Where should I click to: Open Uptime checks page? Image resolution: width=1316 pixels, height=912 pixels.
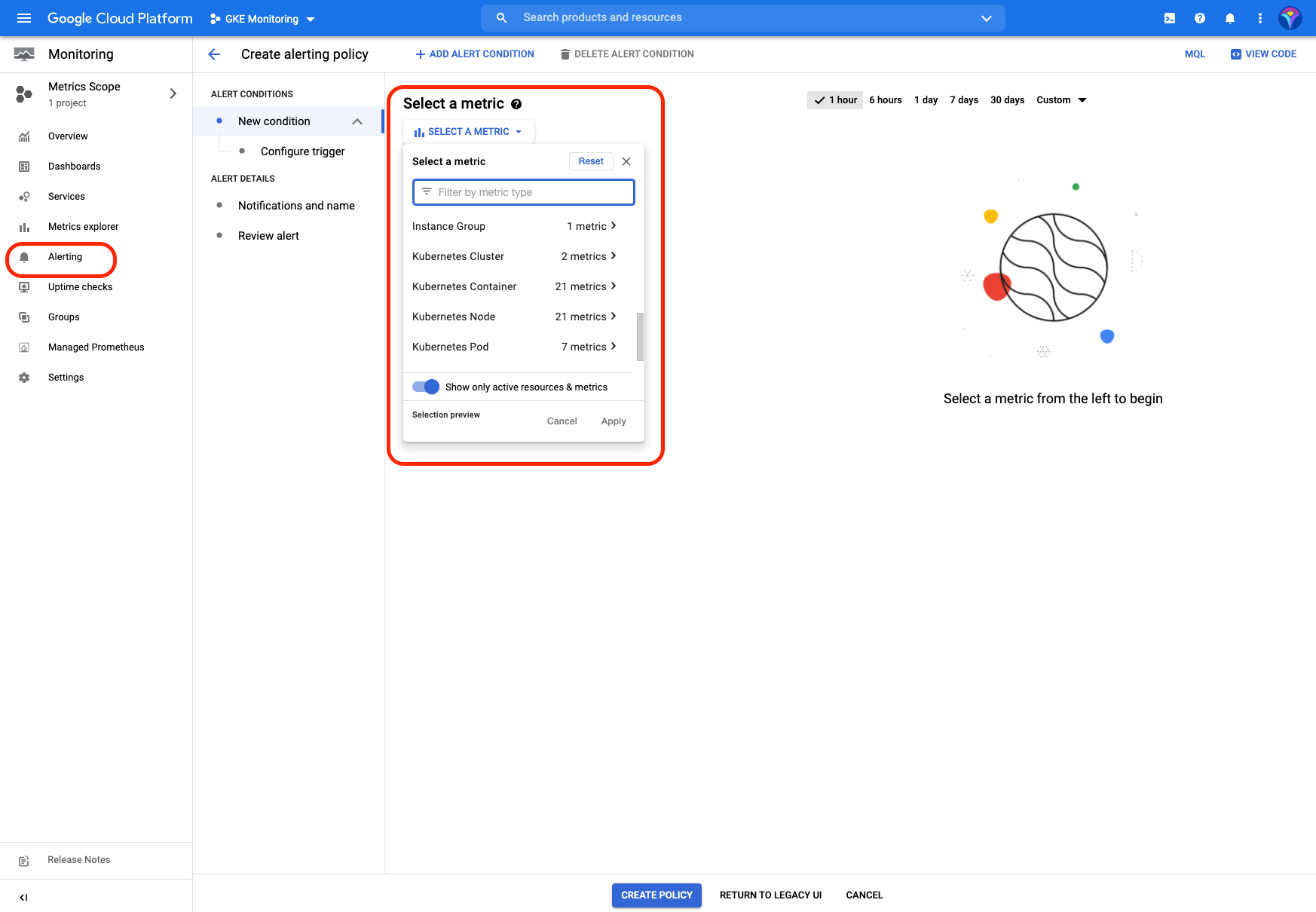(x=81, y=287)
